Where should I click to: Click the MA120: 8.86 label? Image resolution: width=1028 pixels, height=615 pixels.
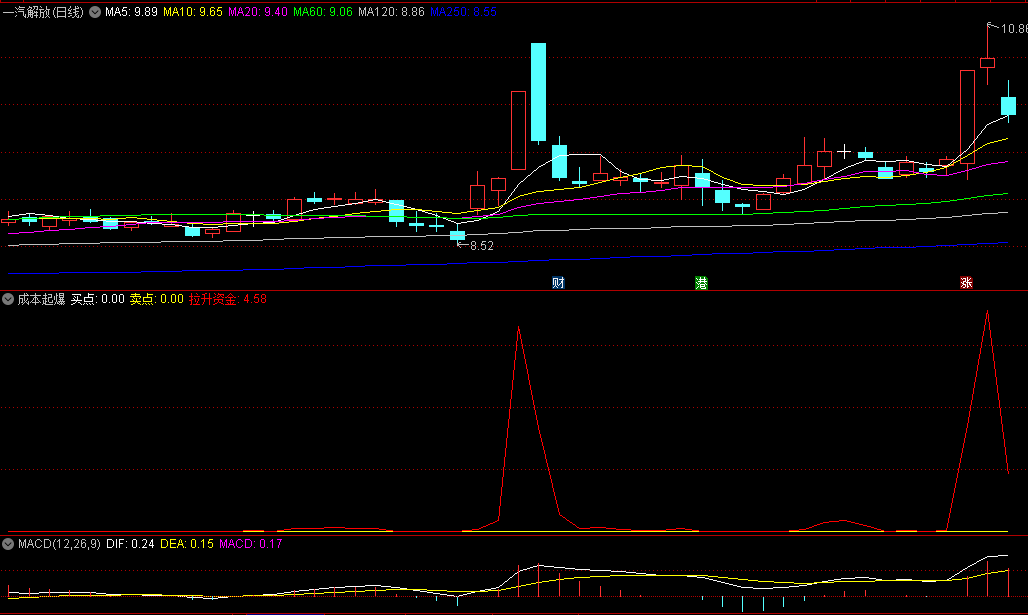391,12
